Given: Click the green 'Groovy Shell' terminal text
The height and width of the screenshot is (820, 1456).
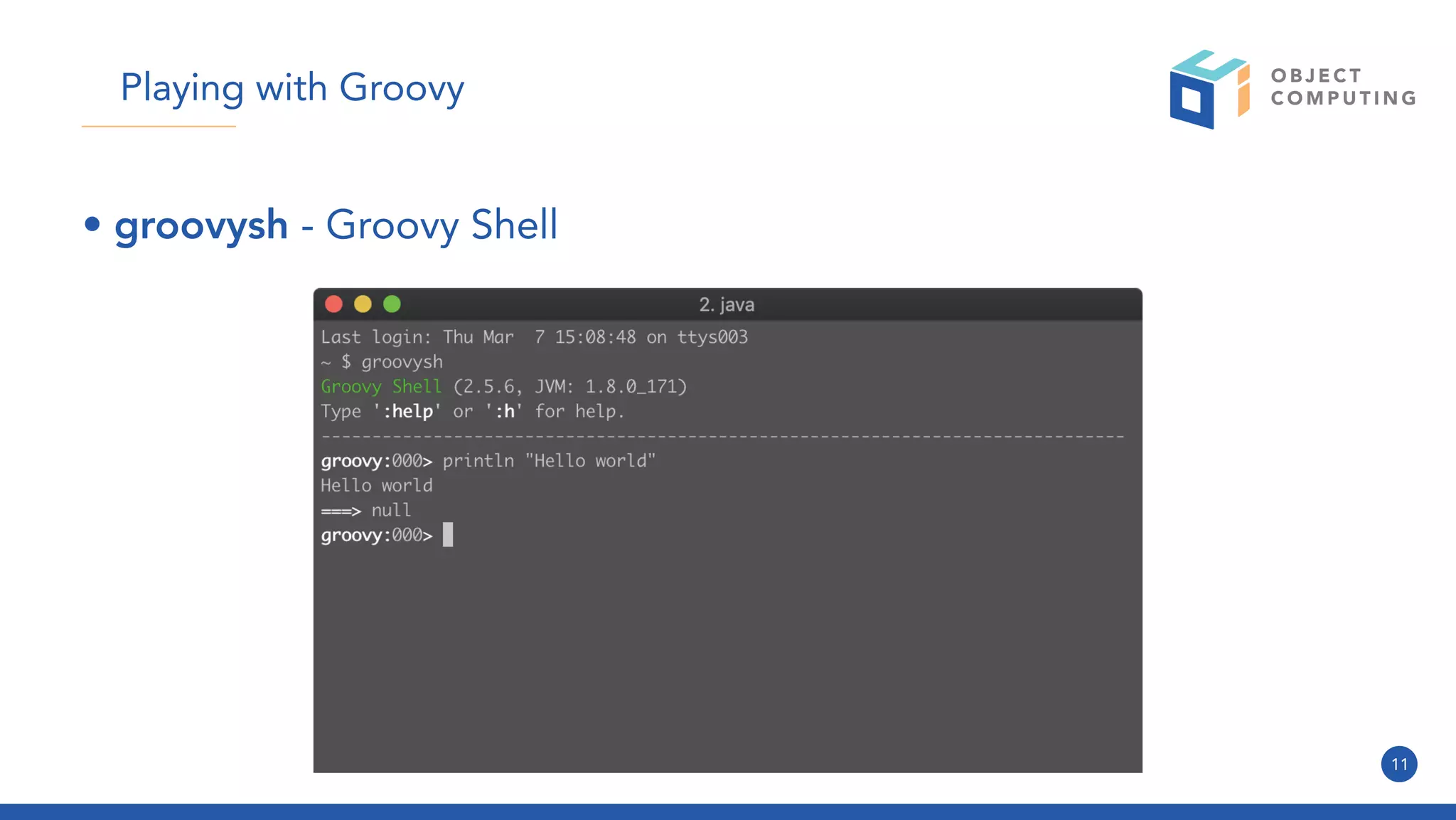Looking at the screenshot, I should [381, 387].
